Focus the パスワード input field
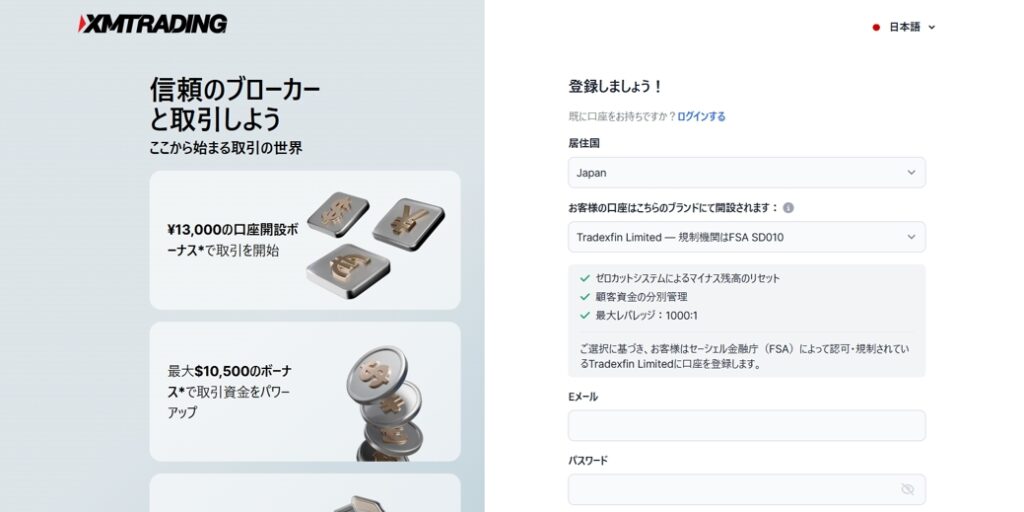Image resolution: width=1024 pixels, height=512 pixels. click(x=746, y=489)
